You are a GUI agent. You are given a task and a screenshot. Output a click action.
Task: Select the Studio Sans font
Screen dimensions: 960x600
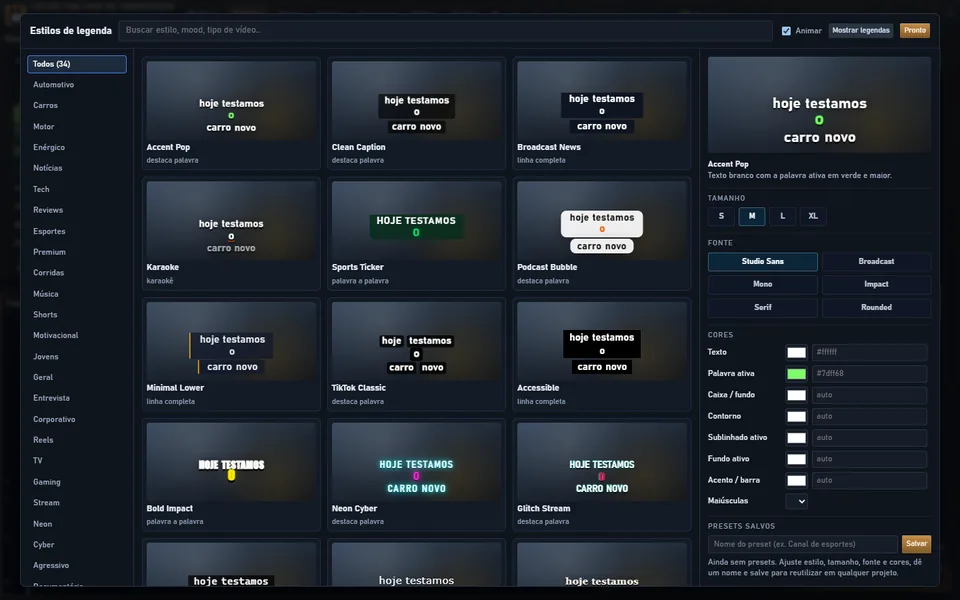click(763, 261)
